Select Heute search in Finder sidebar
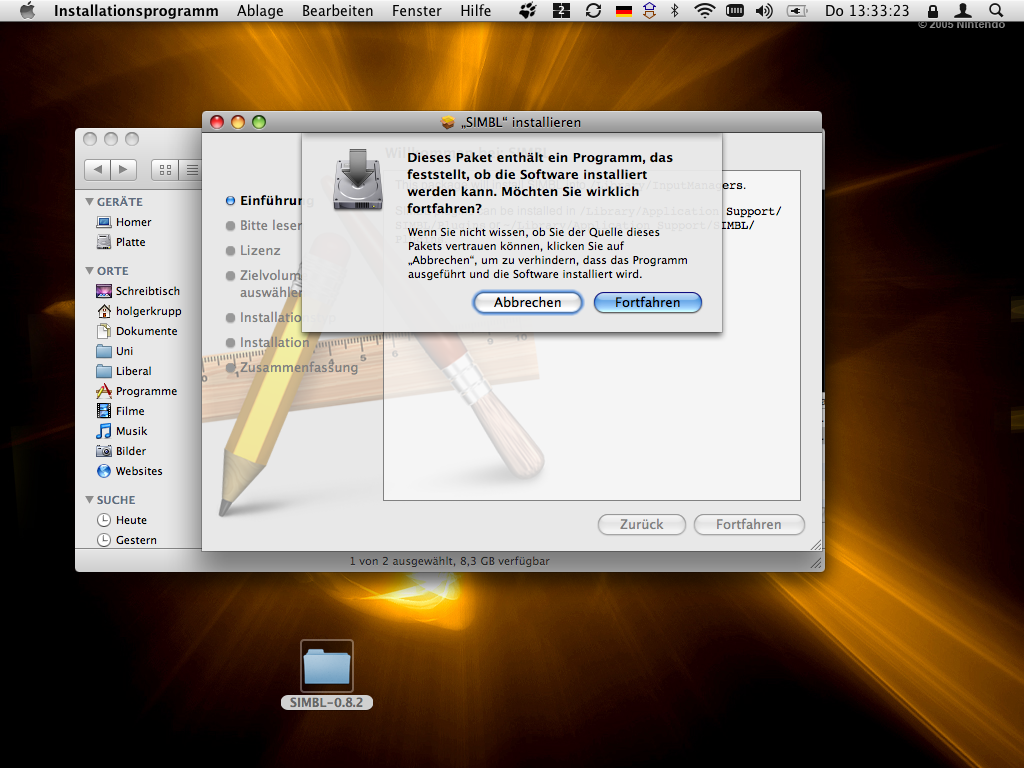Screen dimensions: 1024x768 point(122,520)
